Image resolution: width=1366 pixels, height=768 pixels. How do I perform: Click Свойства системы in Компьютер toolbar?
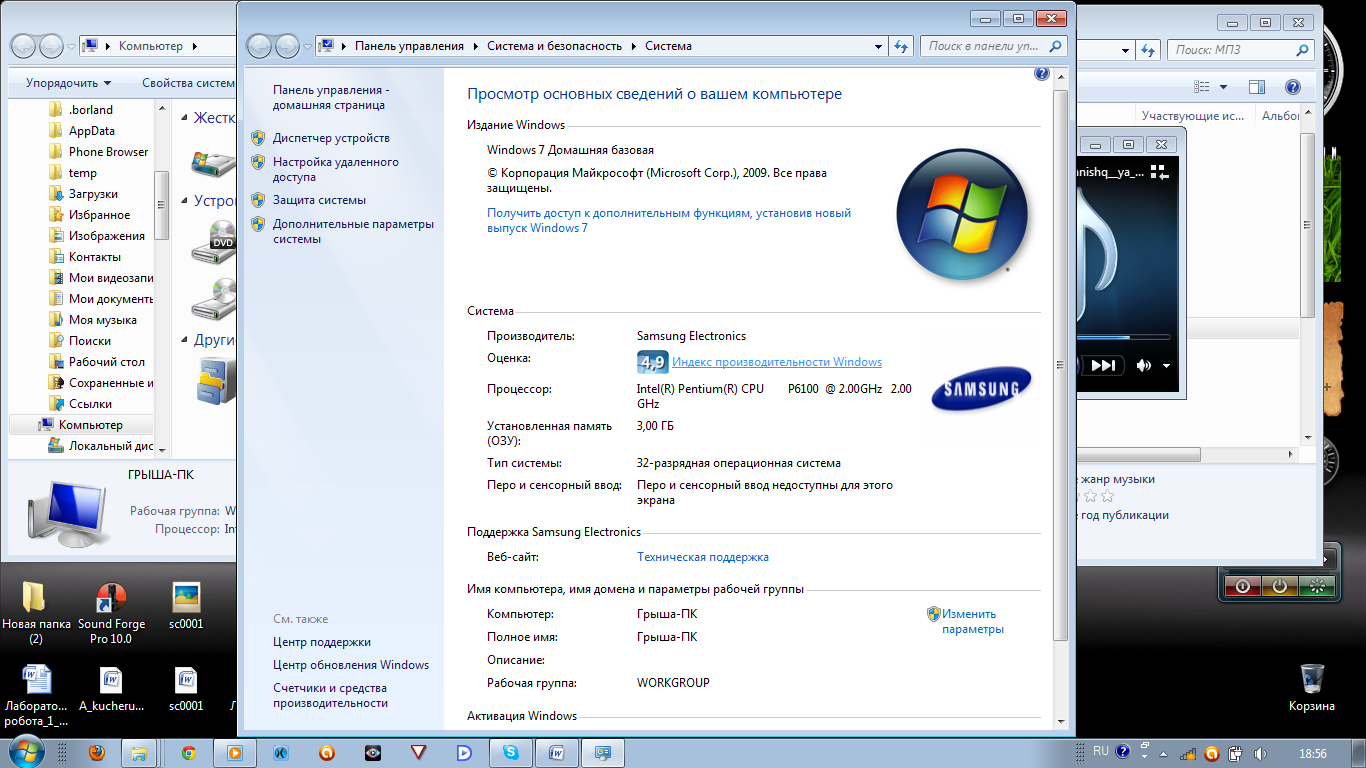click(190, 83)
